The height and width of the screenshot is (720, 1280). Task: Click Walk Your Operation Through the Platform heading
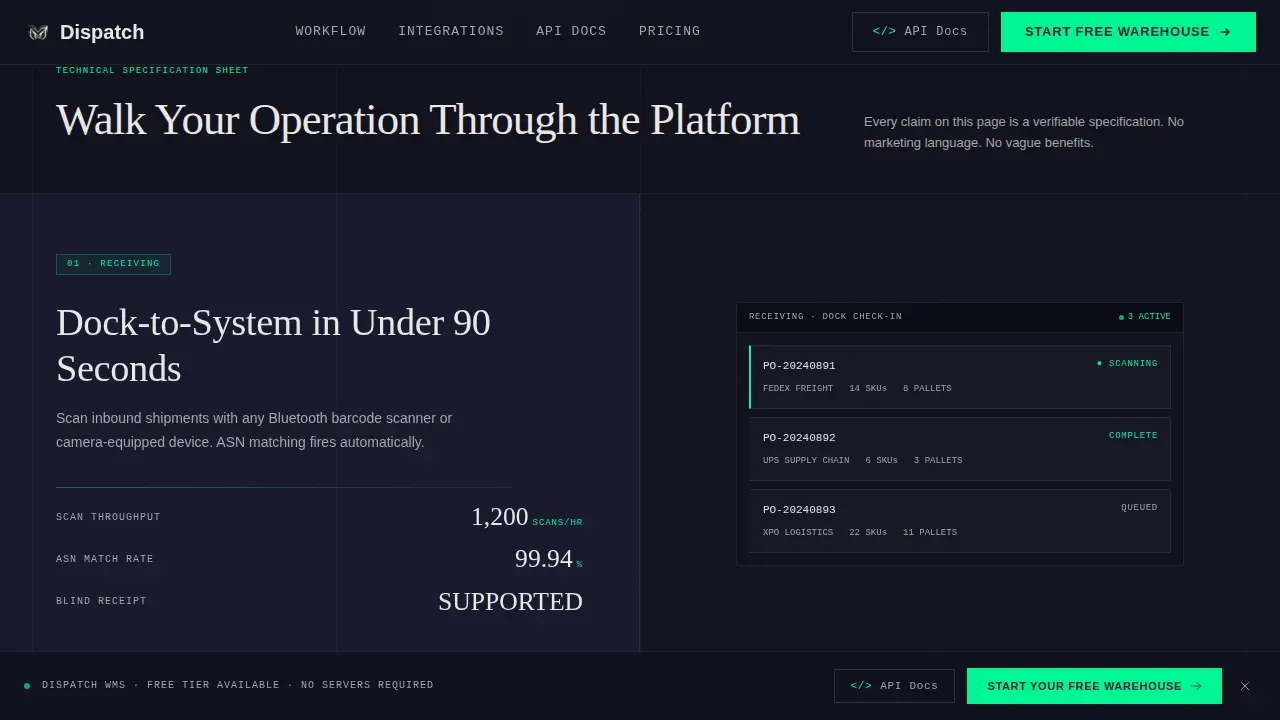click(x=428, y=120)
